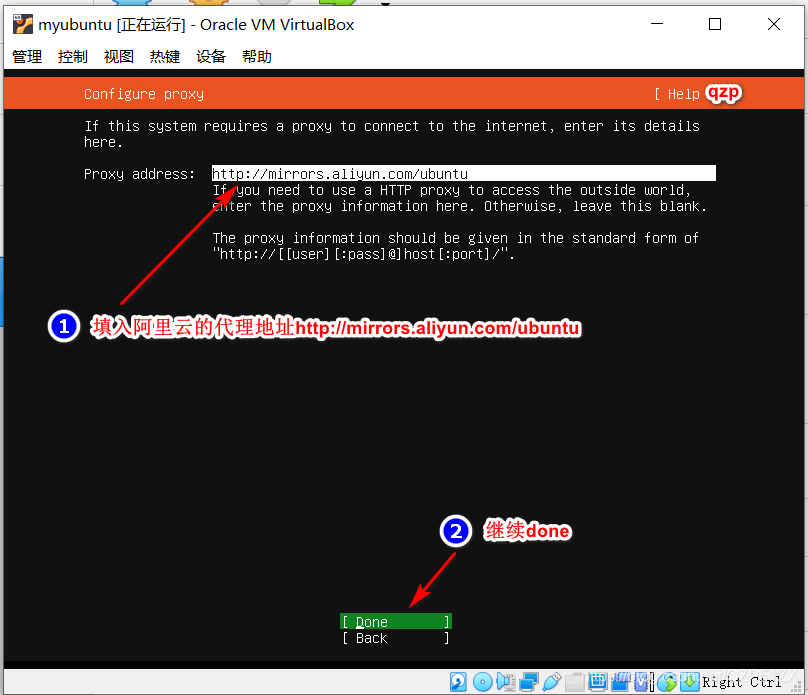
Task: Click the mouse integration status icon
Action: pyautogui.click(x=667, y=682)
